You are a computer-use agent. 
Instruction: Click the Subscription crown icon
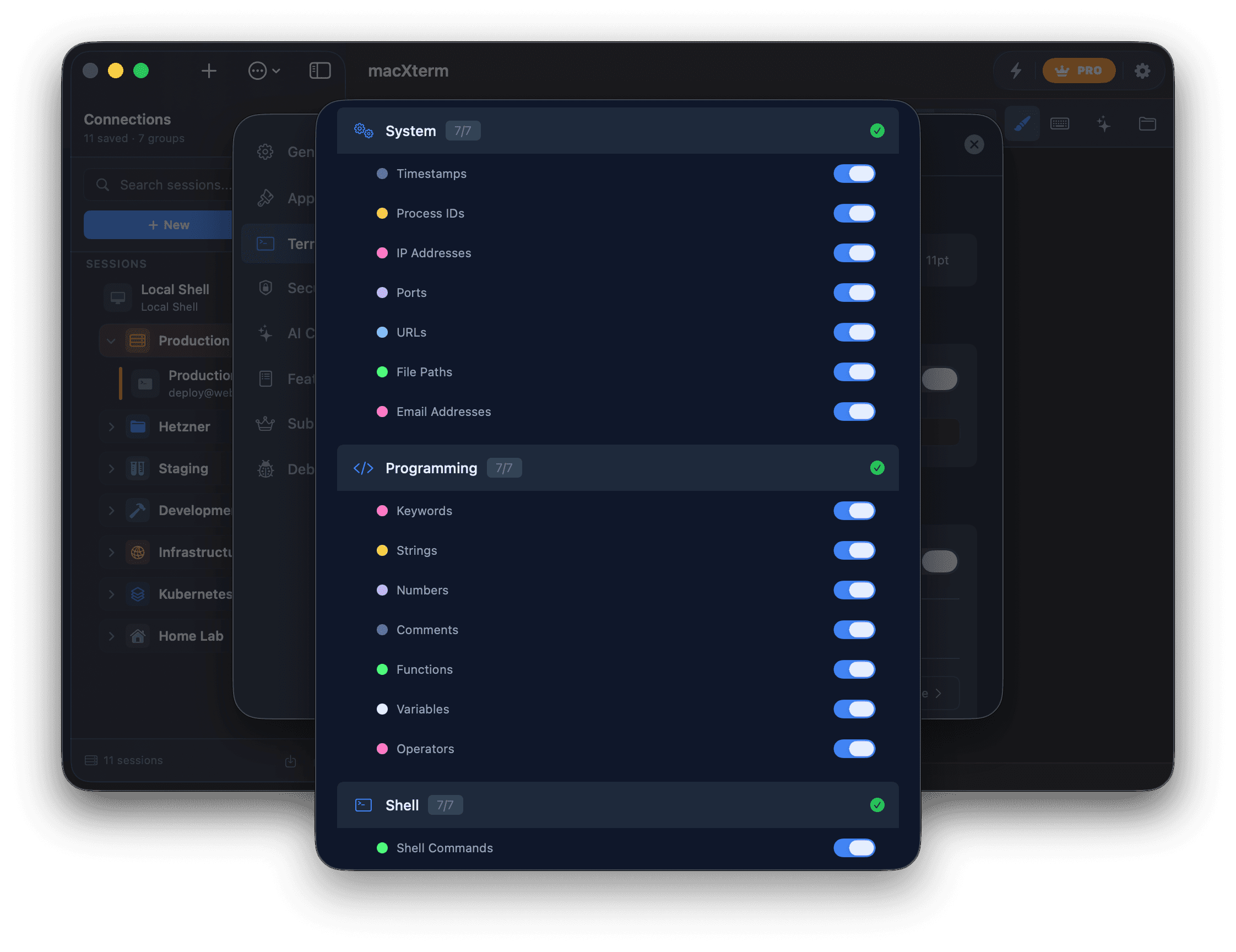[265, 423]
